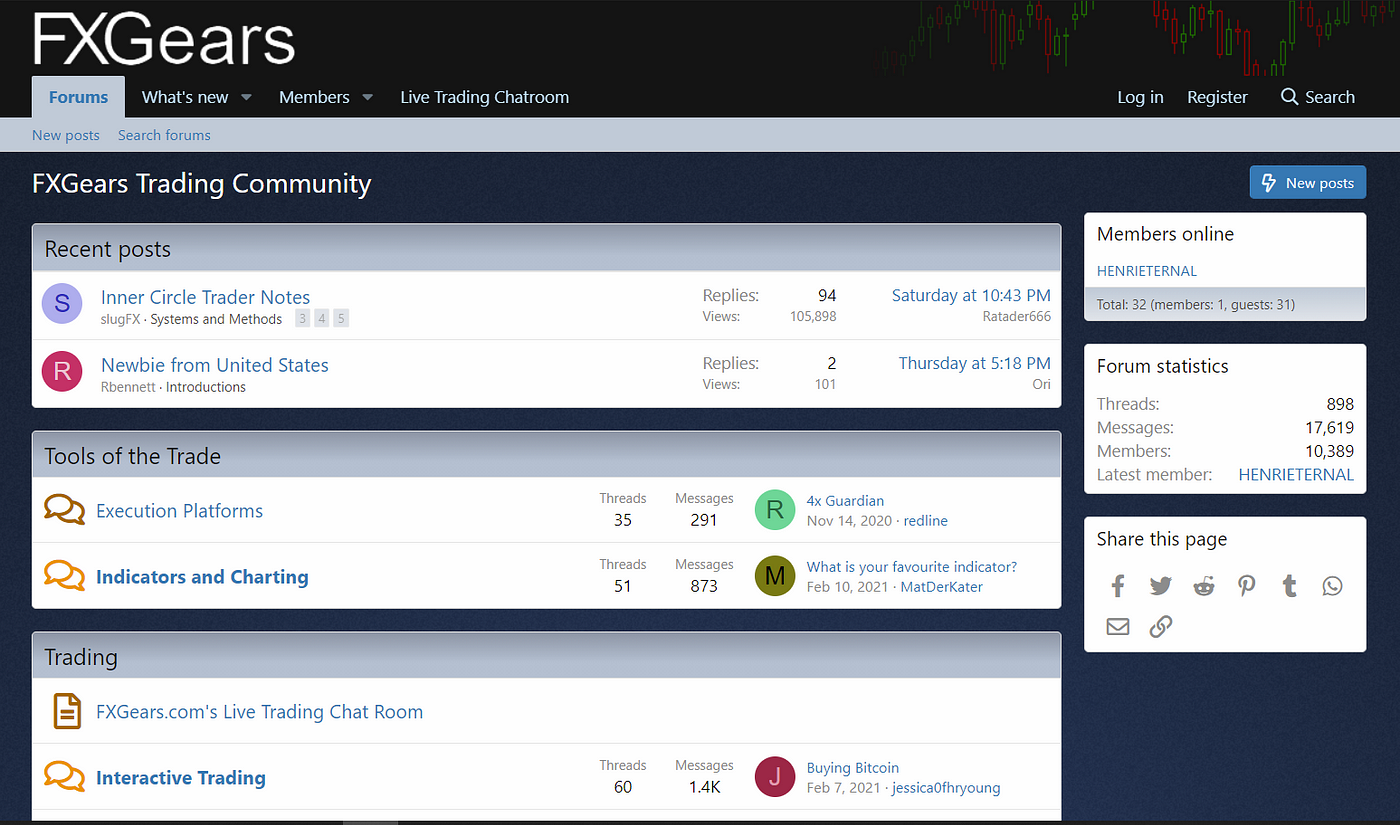Open thread Inner Circle Trader Notes
Image resolution: width=1400 pixels, height=825 pixels.
pos(205,297)
